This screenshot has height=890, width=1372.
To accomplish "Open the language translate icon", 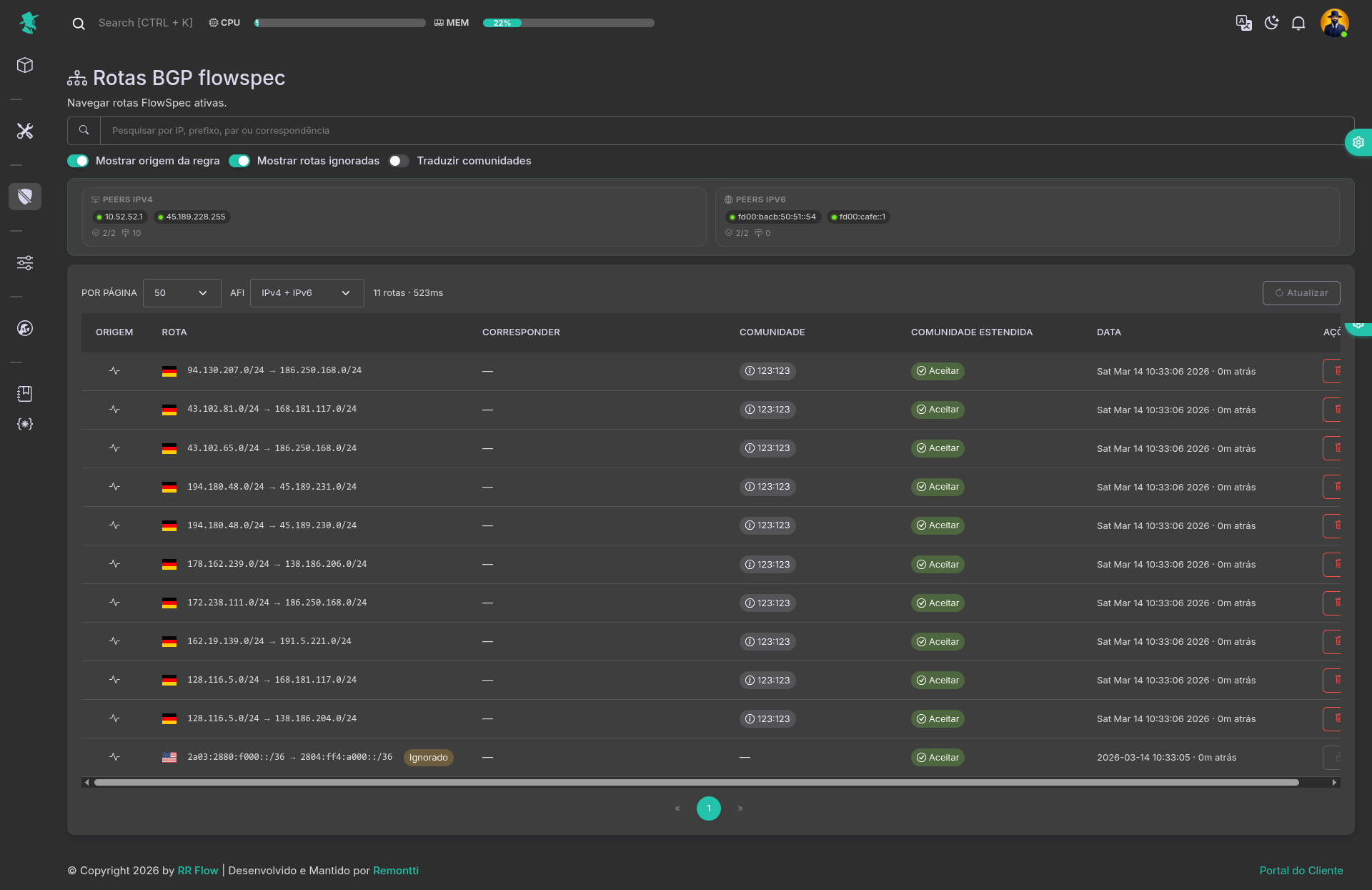I will 1244,23.
